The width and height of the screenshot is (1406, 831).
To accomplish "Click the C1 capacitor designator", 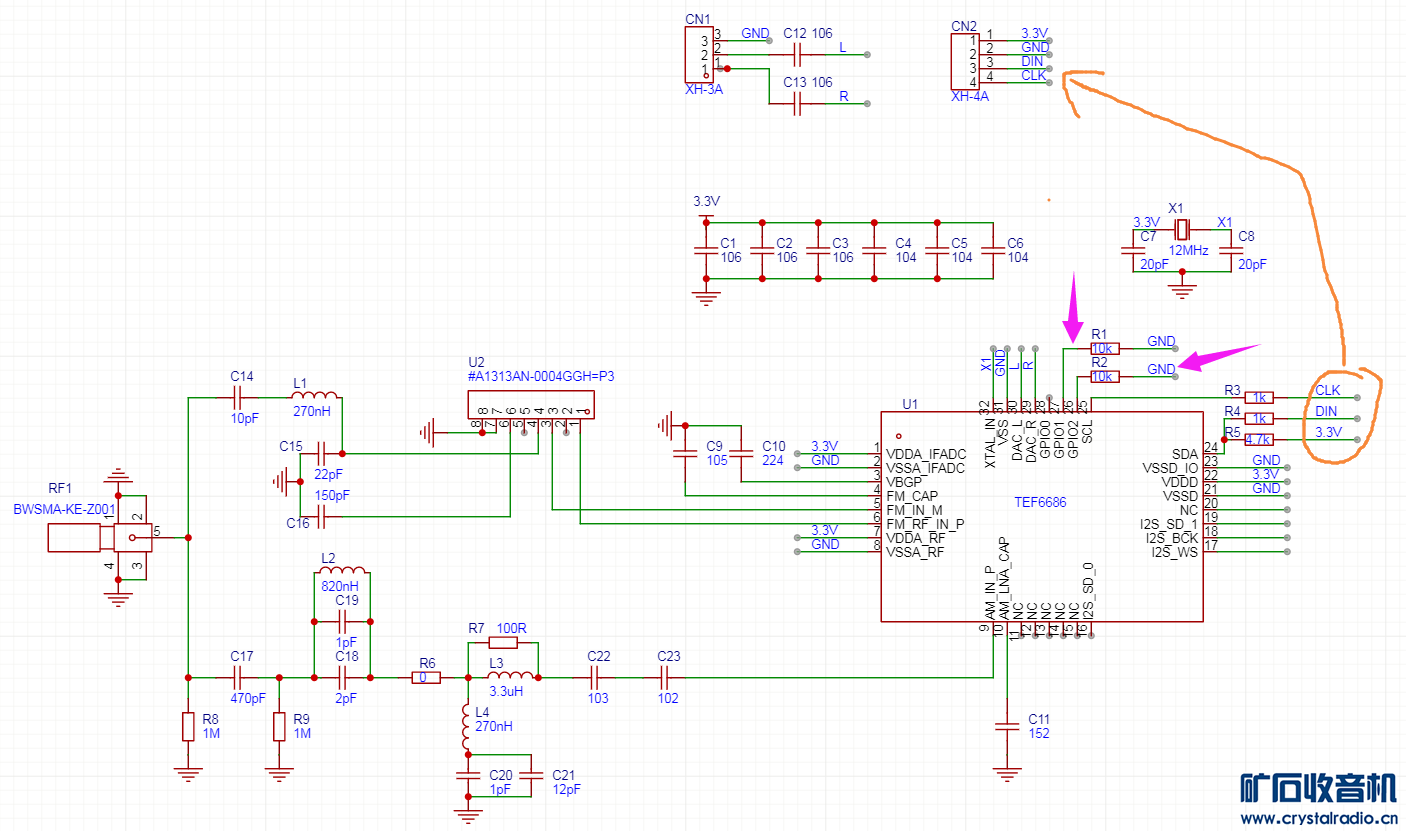I will (x=728, y=243).
